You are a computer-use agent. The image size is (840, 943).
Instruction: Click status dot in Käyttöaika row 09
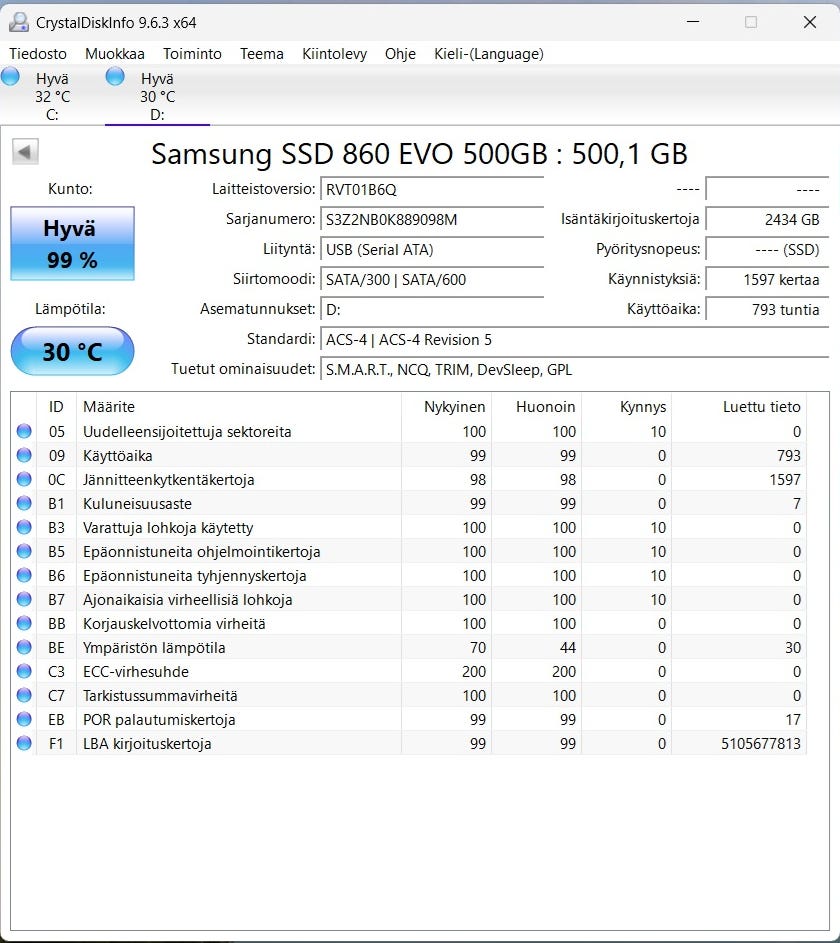click(24, 455)
